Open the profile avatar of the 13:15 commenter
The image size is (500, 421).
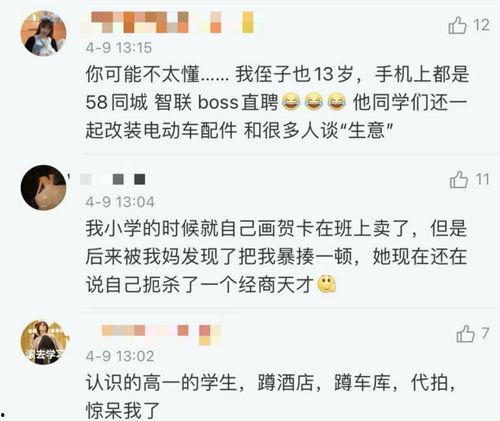[x=43, y=33]
